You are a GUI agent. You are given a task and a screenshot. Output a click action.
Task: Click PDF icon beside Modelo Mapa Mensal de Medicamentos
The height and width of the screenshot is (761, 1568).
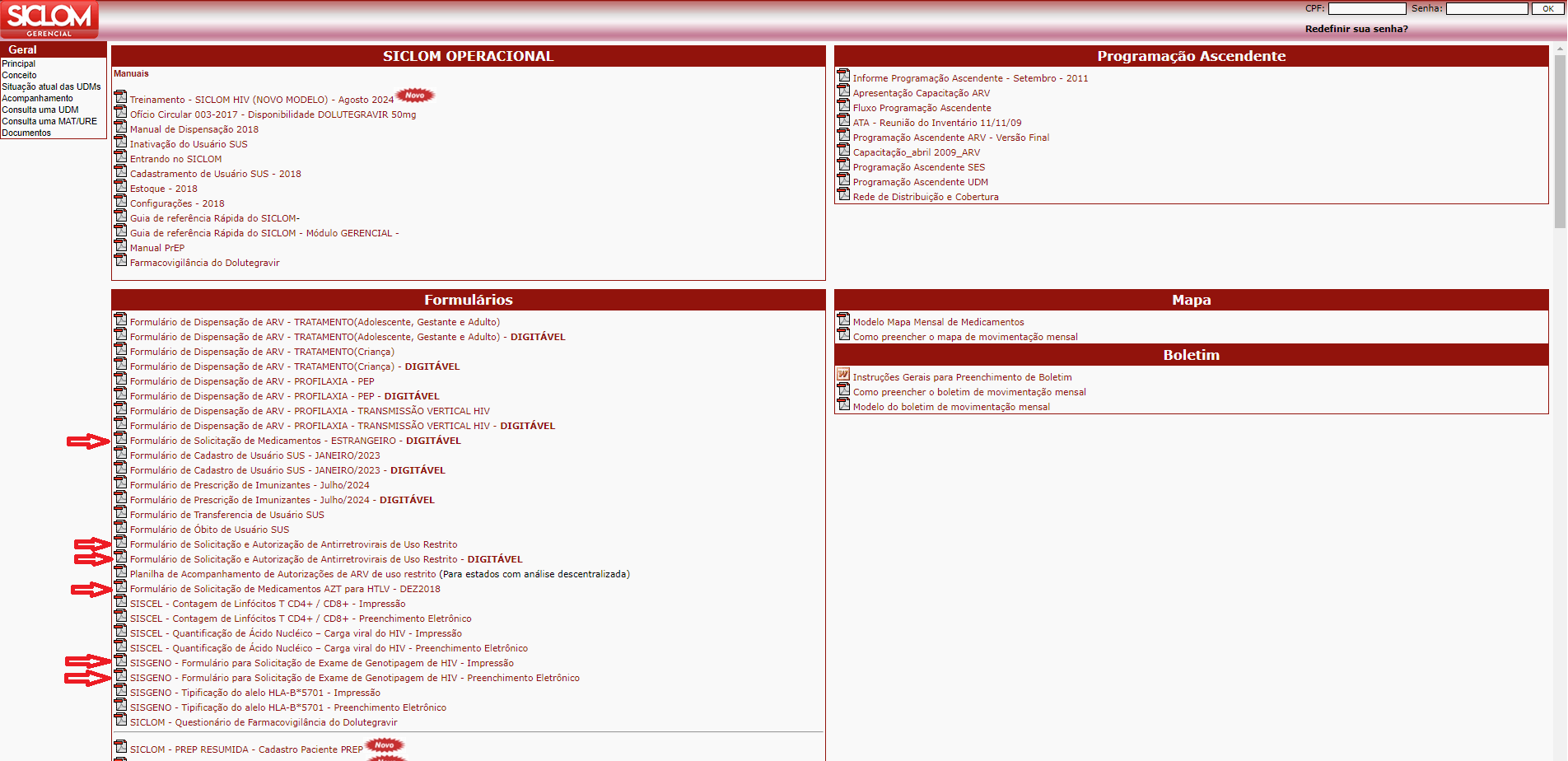click(x=843, y=320)
